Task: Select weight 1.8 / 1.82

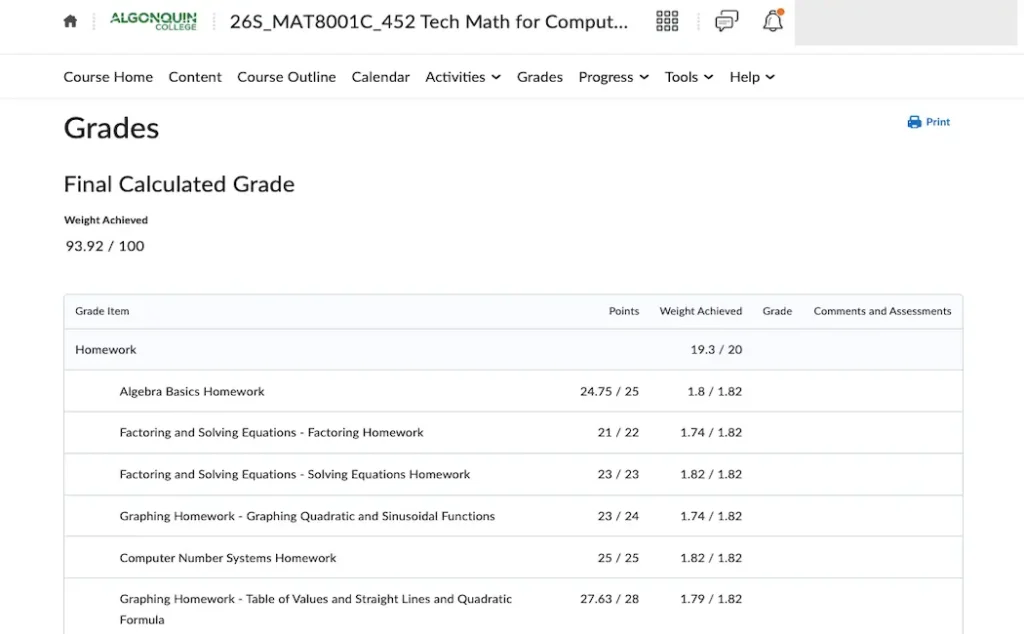Action: coord(714,392)
